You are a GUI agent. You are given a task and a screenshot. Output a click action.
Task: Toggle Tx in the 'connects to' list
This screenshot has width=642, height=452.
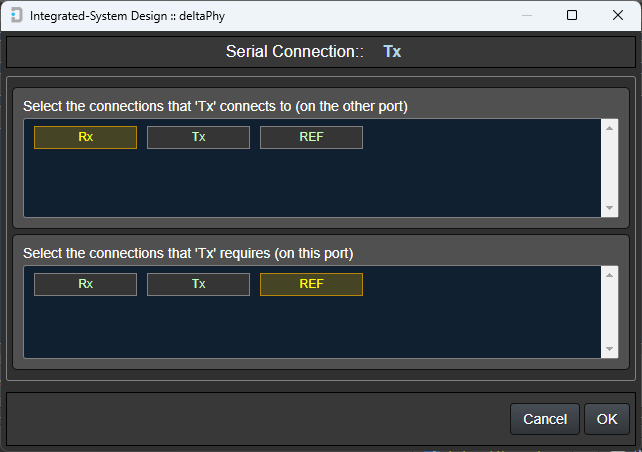pos(198,137)
